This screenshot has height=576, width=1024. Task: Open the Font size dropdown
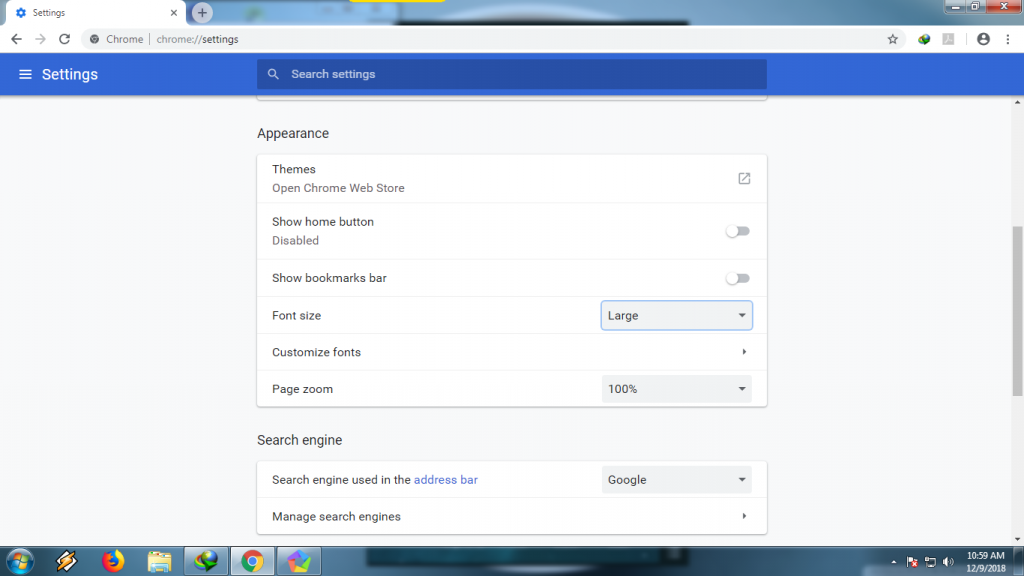pyautogui.click(x=677, y=315)
